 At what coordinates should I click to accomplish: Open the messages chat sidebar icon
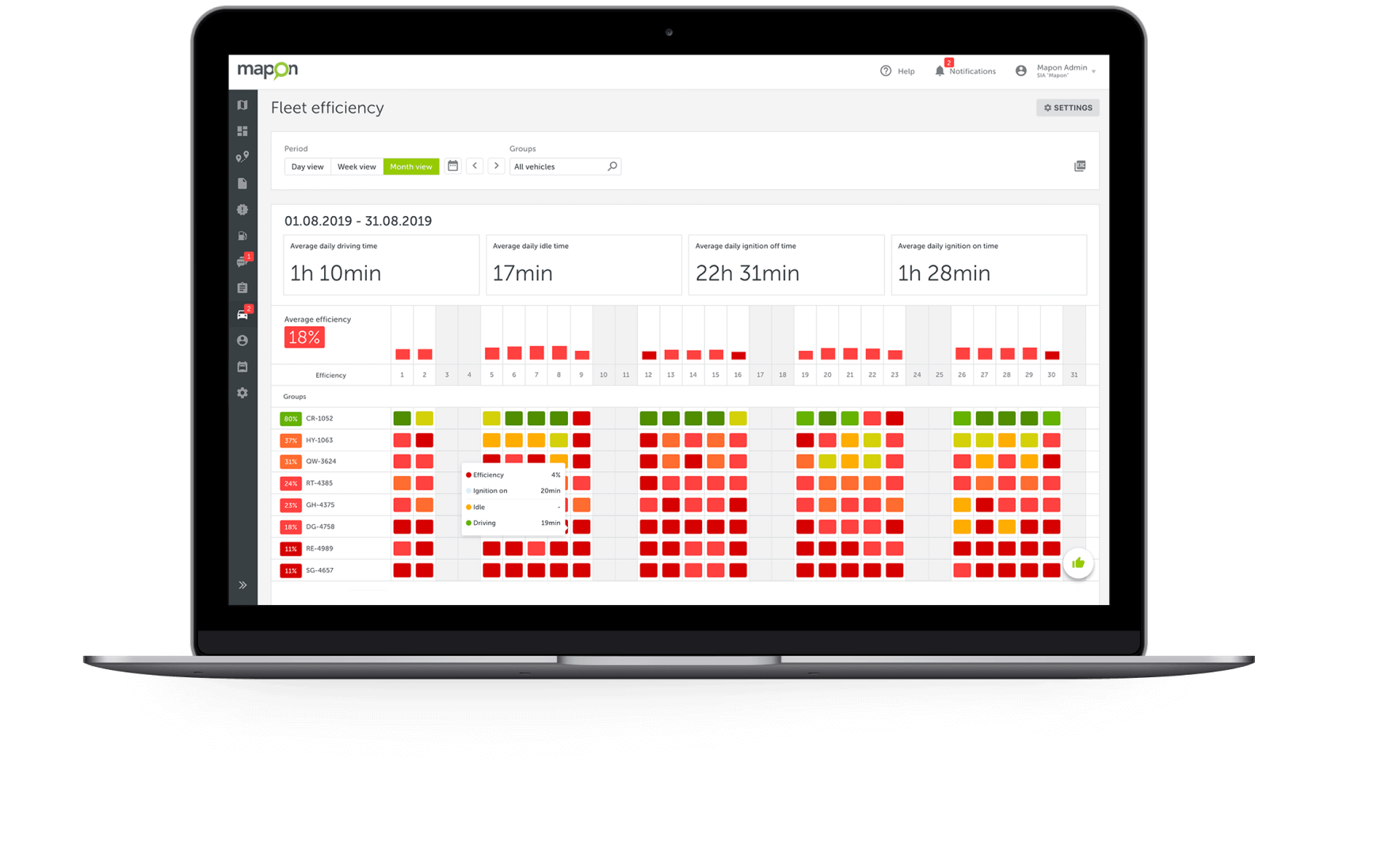pos(243,261)
